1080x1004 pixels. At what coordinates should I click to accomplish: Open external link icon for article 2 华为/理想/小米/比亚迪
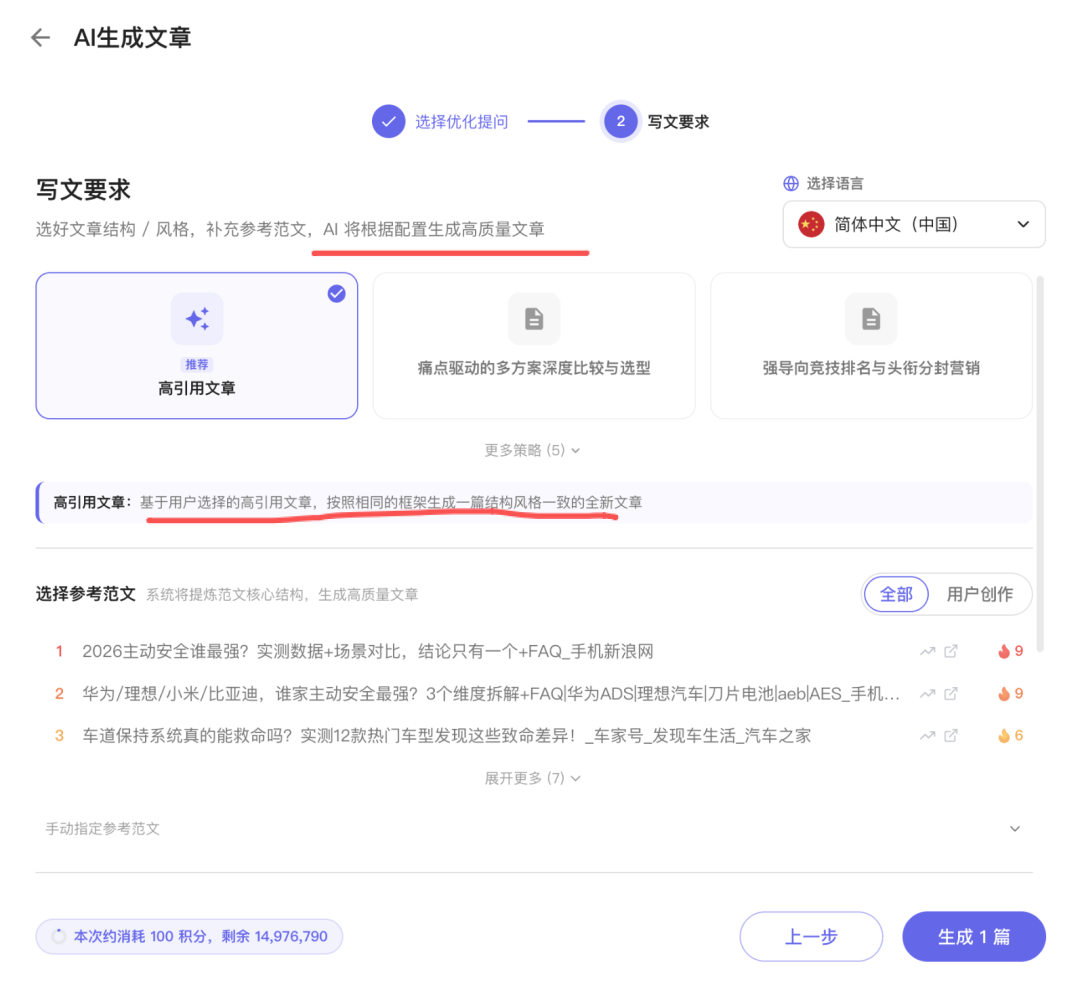pos(951,693)
